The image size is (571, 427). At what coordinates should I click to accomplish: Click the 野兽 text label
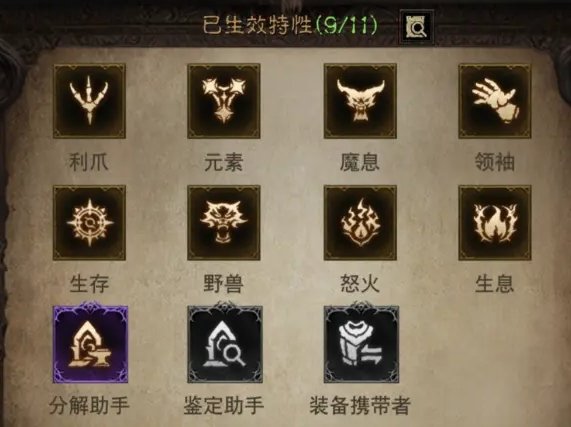pos(223,284)
